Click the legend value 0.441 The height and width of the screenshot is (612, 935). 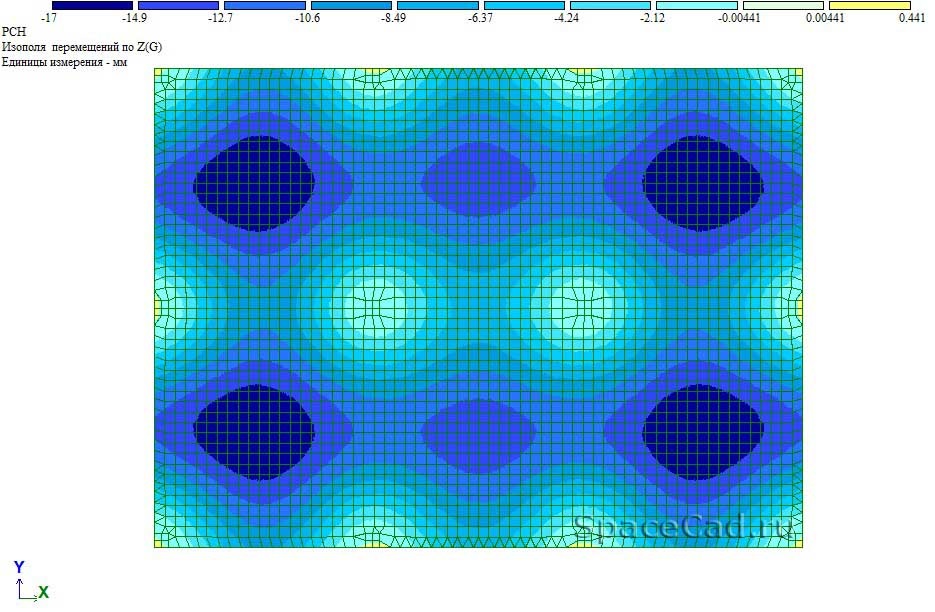click(x=912, y=18)
